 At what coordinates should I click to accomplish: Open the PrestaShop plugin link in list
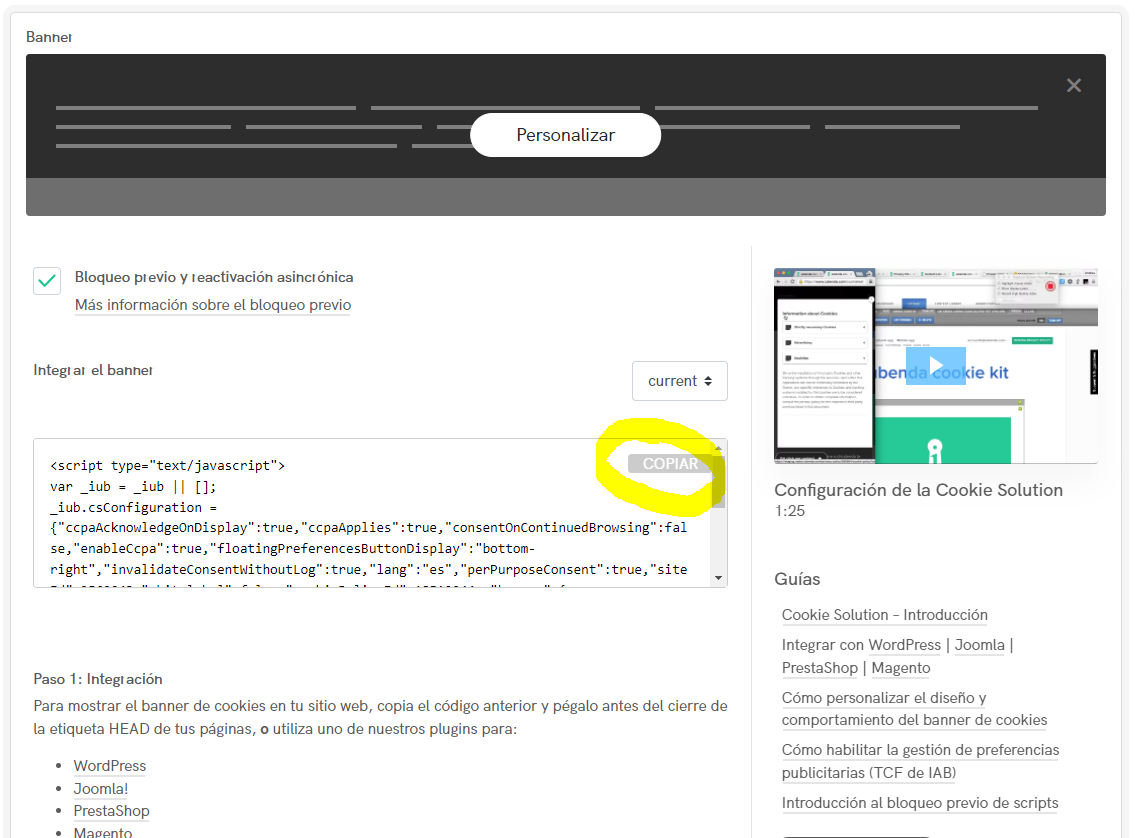pos(111,811)
